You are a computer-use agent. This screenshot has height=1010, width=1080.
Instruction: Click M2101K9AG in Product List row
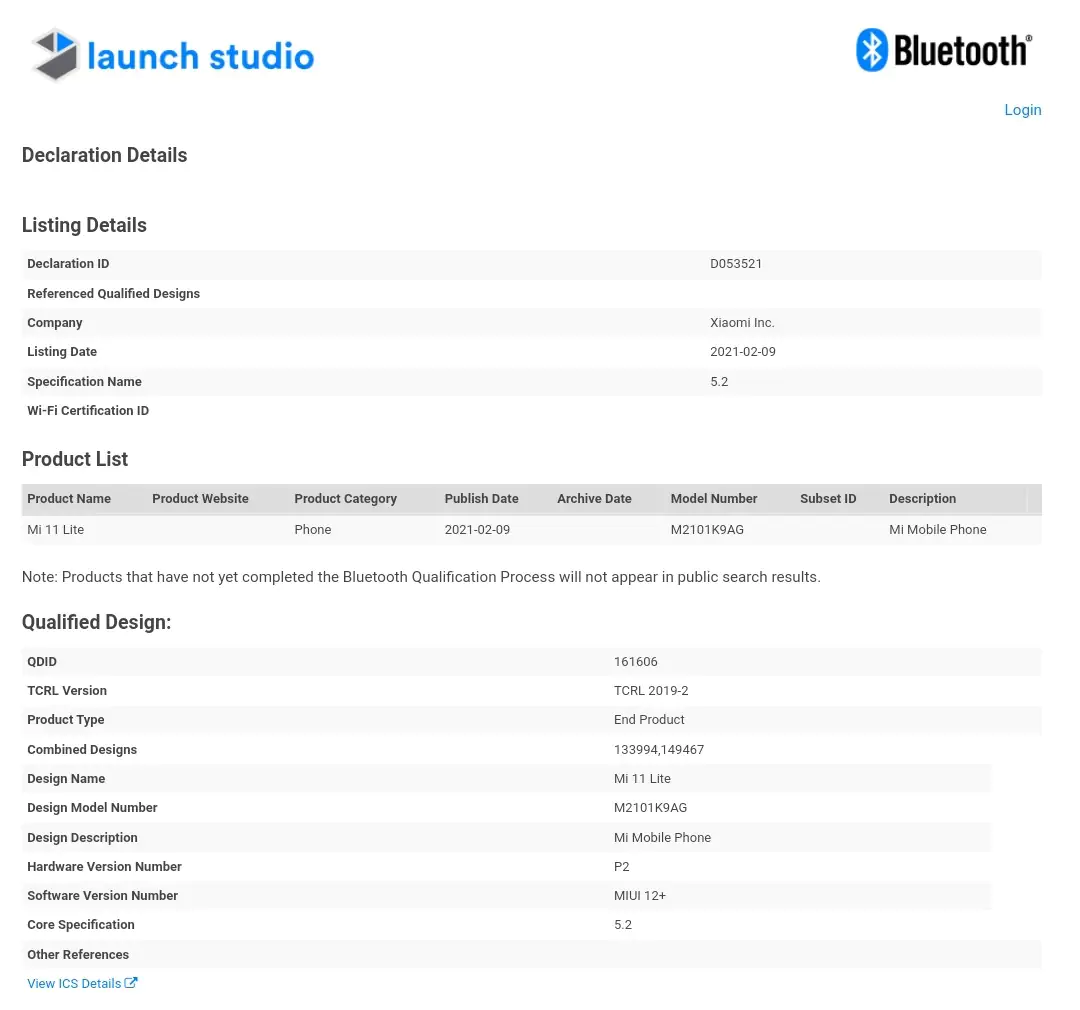(707, 529)
